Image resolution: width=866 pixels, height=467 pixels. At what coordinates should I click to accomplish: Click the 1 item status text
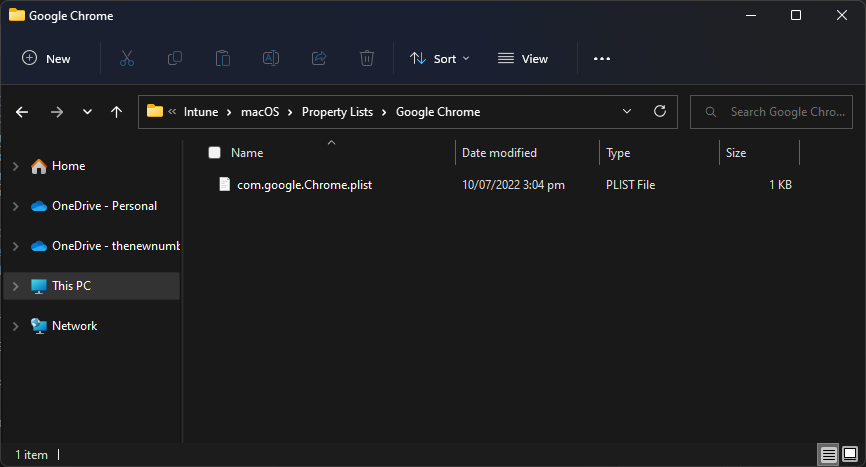[x=31, y=455]
